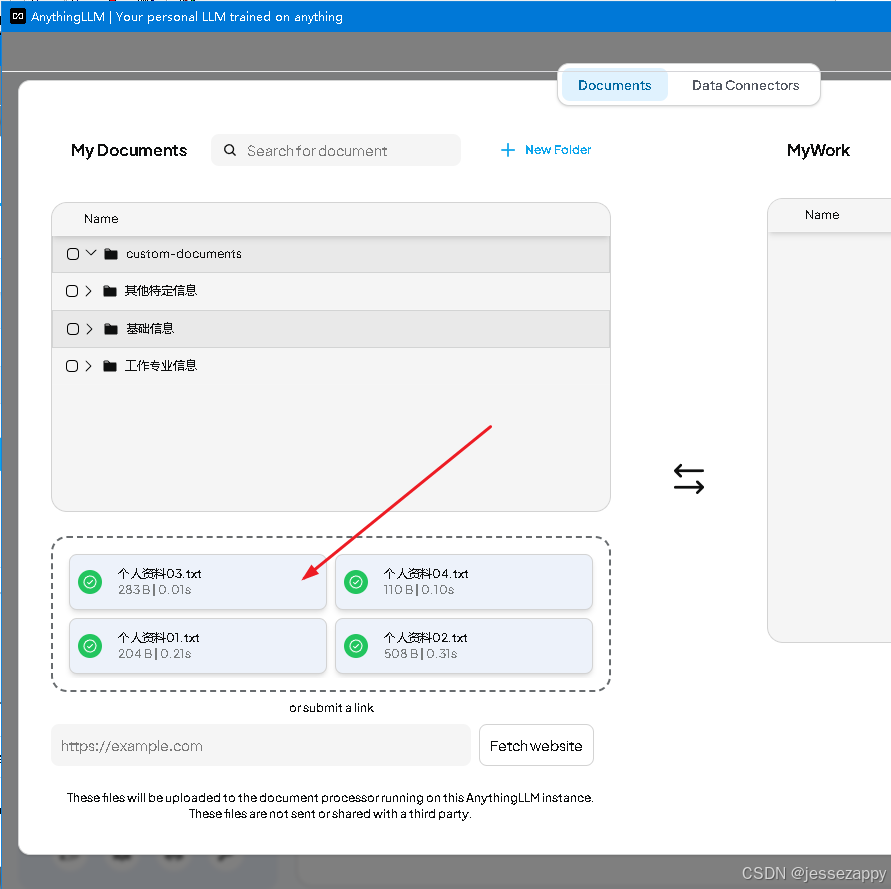Click the "283 B | 0.01s" file size text
This screenshot has width=891, height=889.
pyautogui.click(x=155, y=590)
